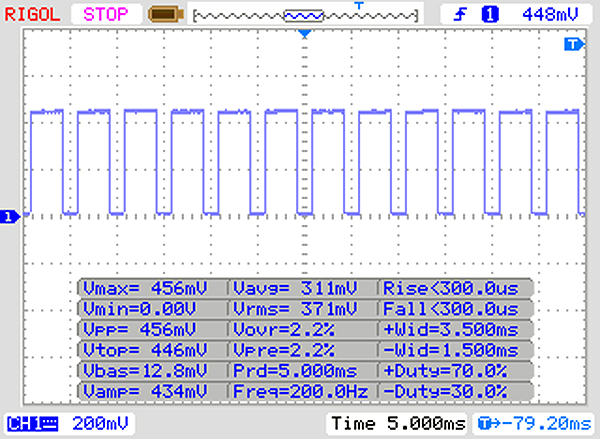Click the 200mV vertical scale readout
The image size is (600, 439).
pyautogui.click(x=100, y=424)
